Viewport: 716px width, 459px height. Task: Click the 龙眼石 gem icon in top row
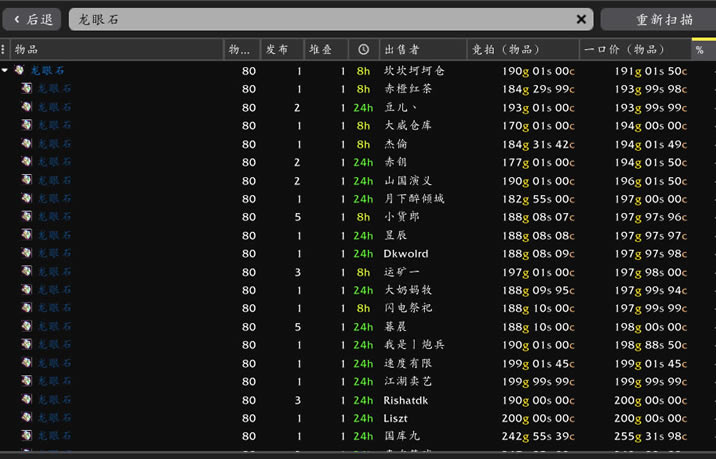tap(19, 71)
